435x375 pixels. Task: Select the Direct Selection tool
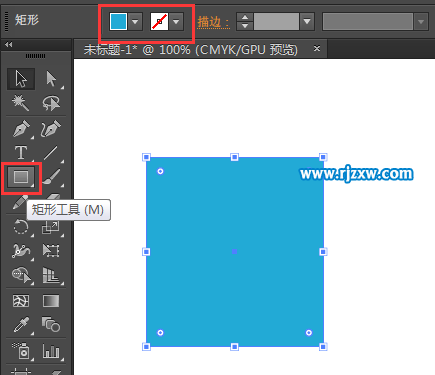[51, 79]
